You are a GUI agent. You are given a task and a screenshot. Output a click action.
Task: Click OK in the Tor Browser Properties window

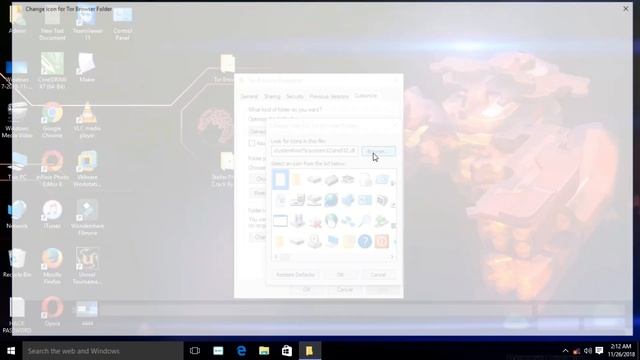[x=307, y=289]
